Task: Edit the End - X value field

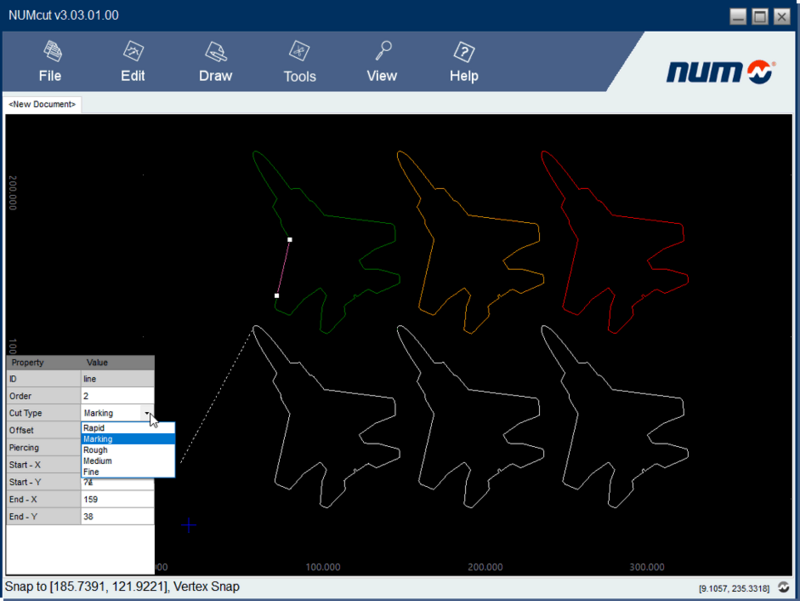Action: [117, 499]
